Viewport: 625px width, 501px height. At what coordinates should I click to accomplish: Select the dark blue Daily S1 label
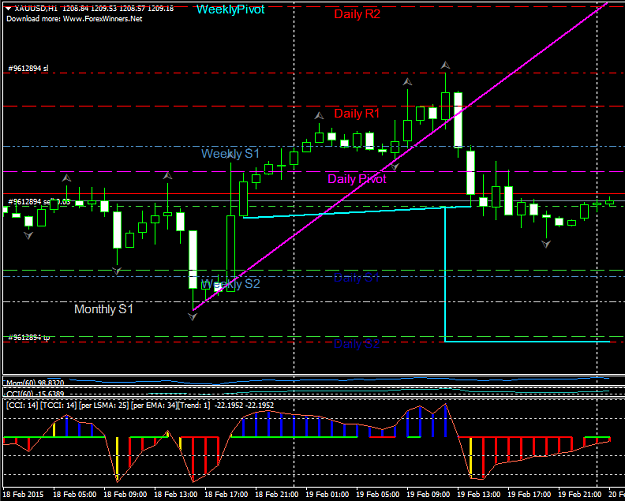[x=356, y=278]
